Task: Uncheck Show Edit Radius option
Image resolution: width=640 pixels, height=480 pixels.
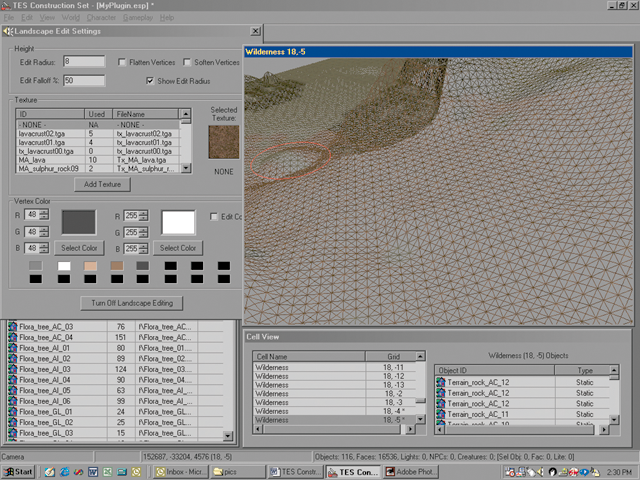Action: [150, 80]
